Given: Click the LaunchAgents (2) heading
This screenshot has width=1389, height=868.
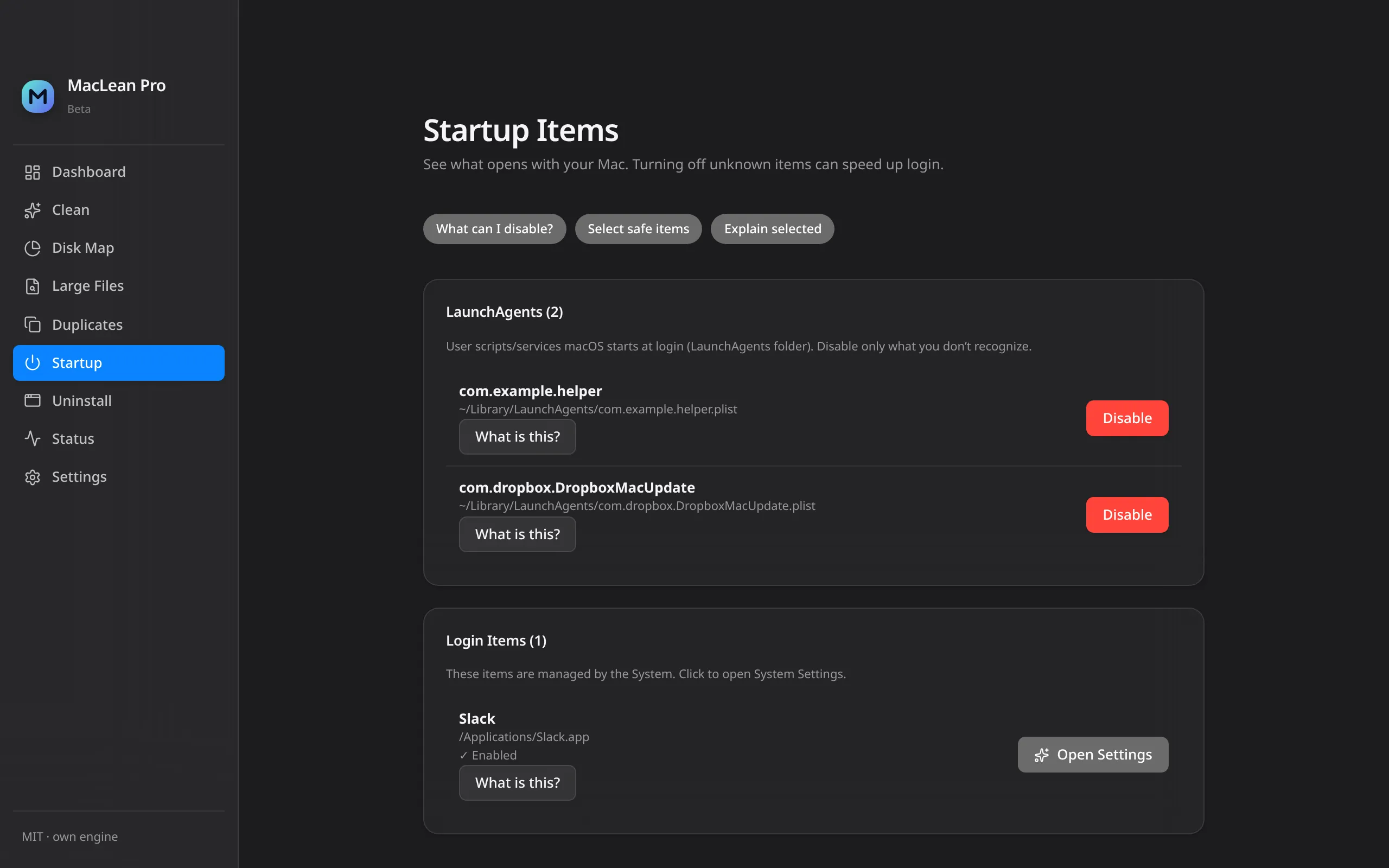Looking at the screenshot, I should pos(505,312).
